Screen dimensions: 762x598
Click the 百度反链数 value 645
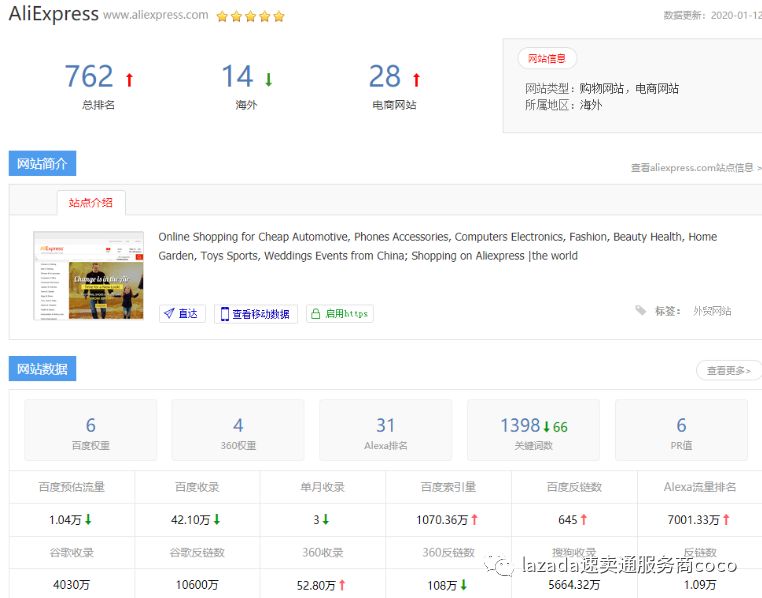tap(568, 520)
